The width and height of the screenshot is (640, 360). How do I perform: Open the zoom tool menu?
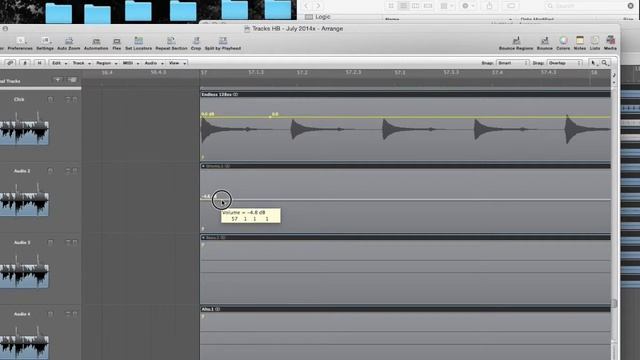pyautogui.click(x=605, y=63)
